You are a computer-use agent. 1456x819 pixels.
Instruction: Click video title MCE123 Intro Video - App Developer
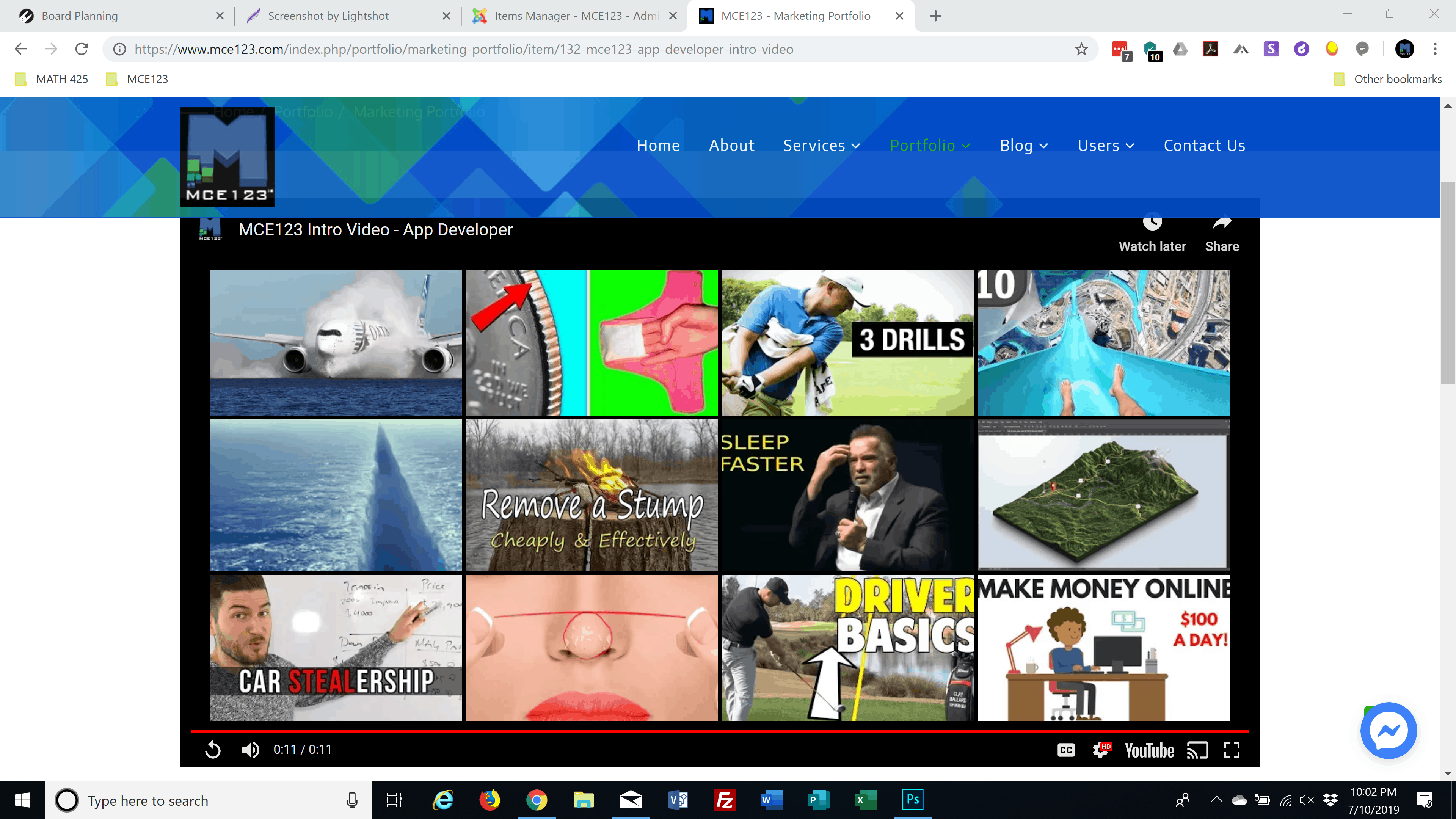(375, 229)
